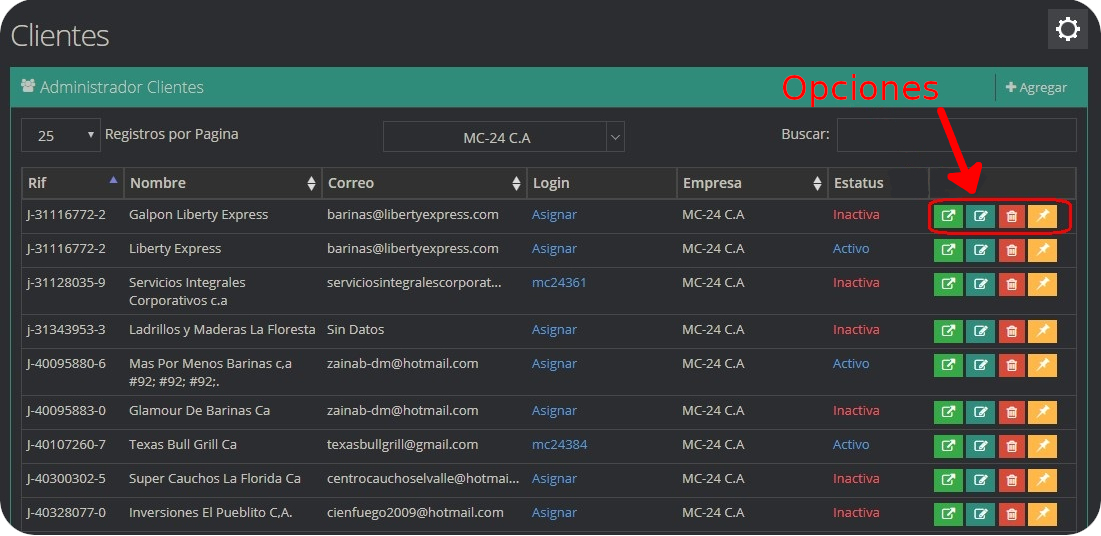Toggle Inactiva status of Glamour De Barinas
Viewport: 1101px width, 536px height.
pos(856,411)
